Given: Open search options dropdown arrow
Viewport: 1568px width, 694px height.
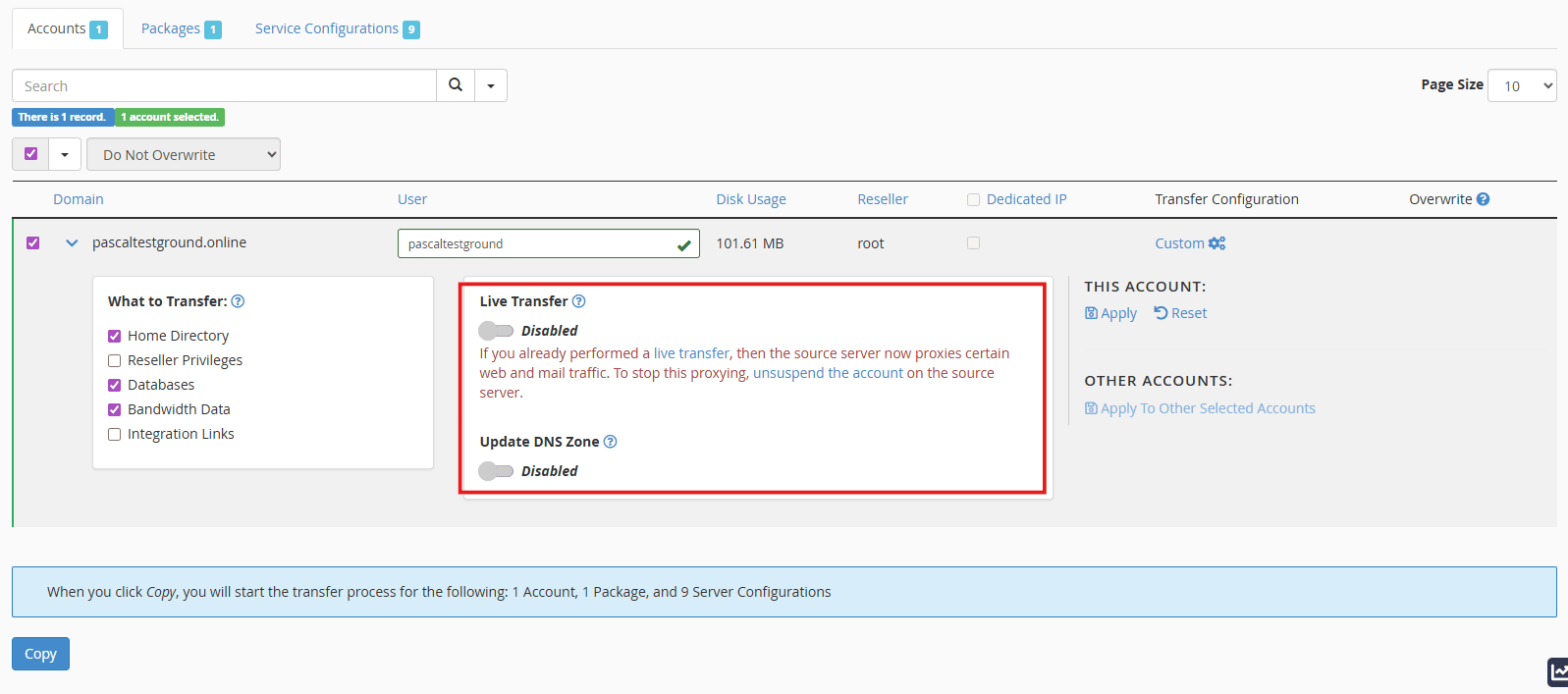Looking at the screenshot, I should pos(491,85).
